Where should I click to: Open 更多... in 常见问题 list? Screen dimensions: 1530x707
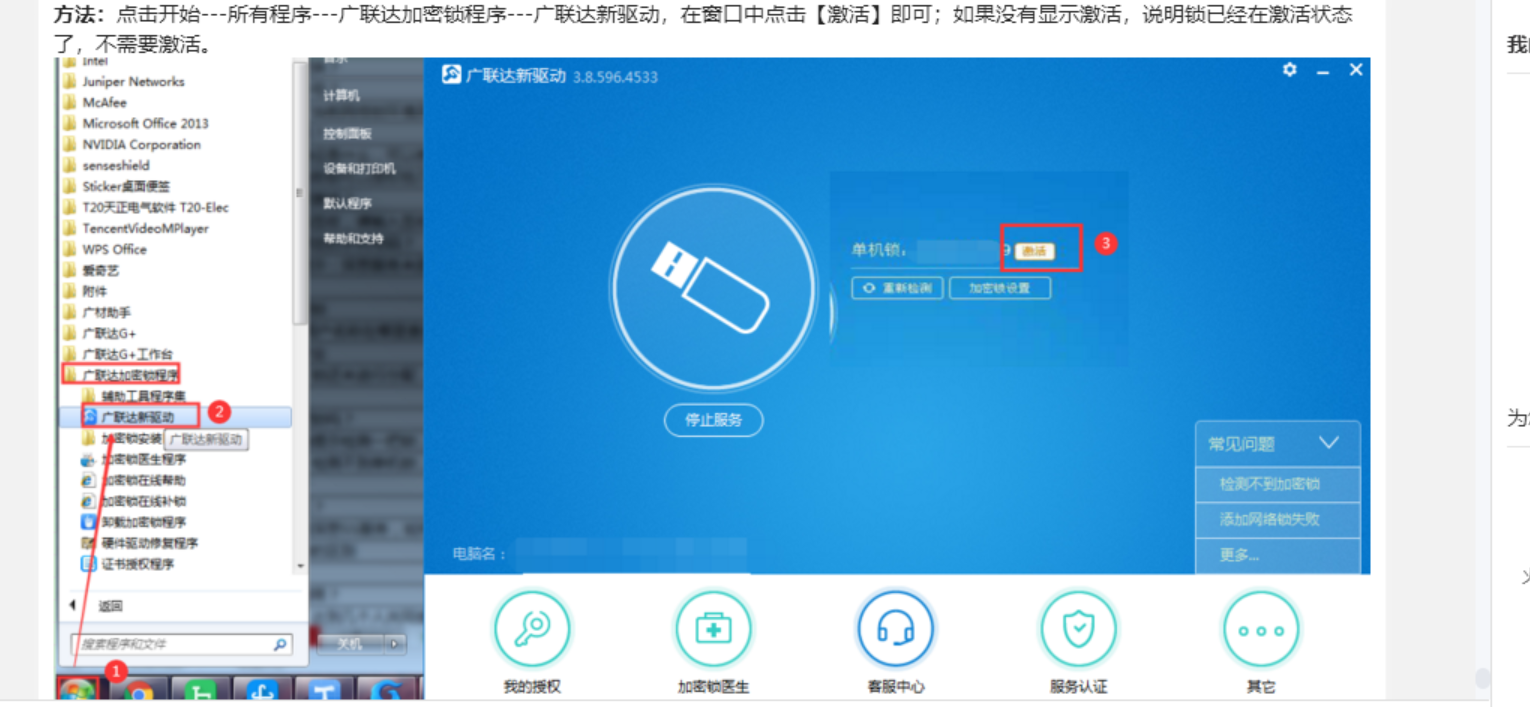click(1277, 555)
